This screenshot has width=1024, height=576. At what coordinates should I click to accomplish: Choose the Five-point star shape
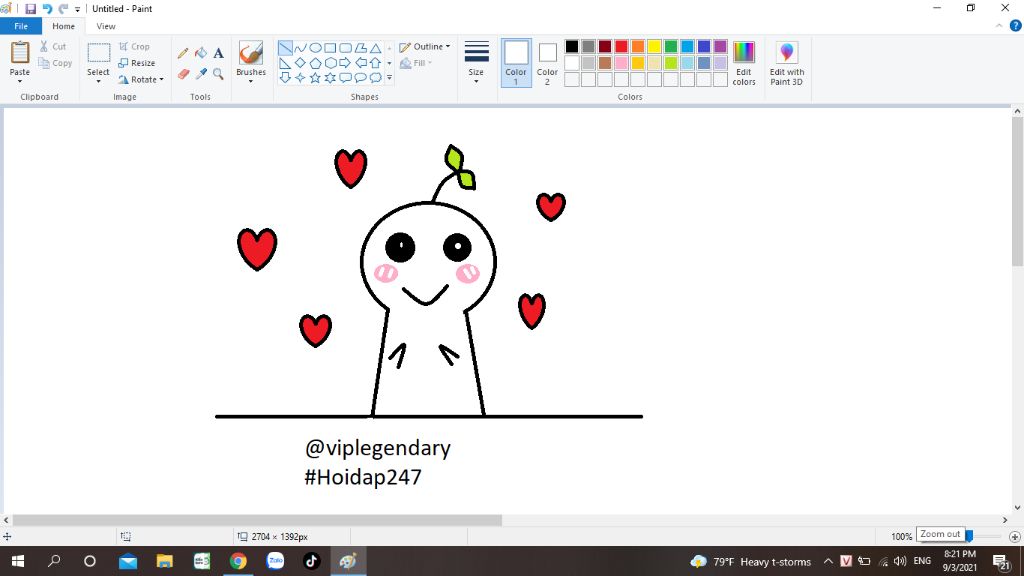tap(315, 78)
